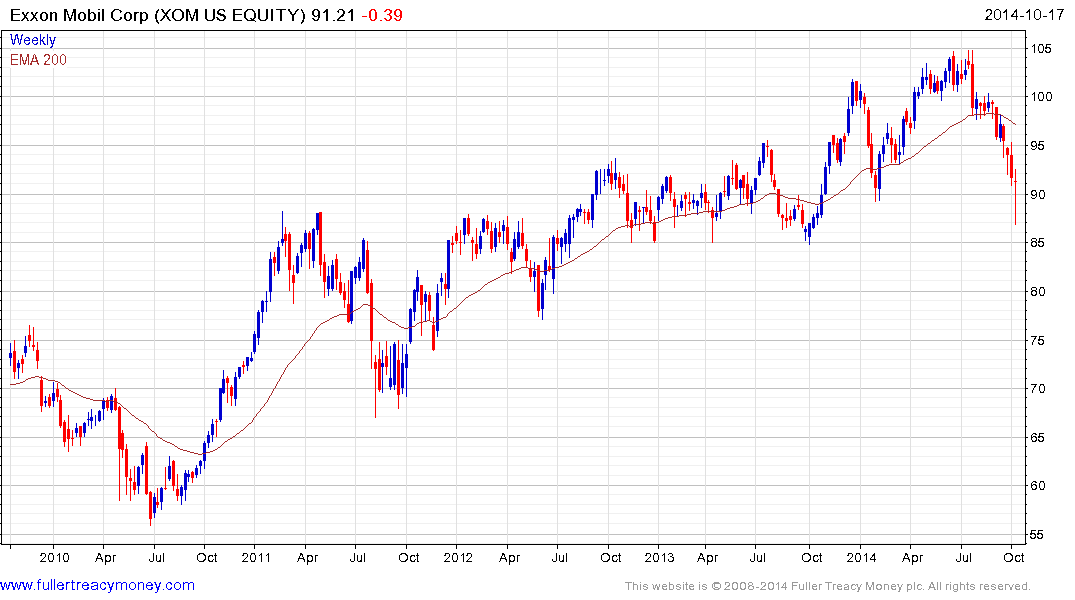The height and width of the screenshot is (600, 1075).
Task: Click the 100 price axis label
Action: click(x=1041, y=97)
